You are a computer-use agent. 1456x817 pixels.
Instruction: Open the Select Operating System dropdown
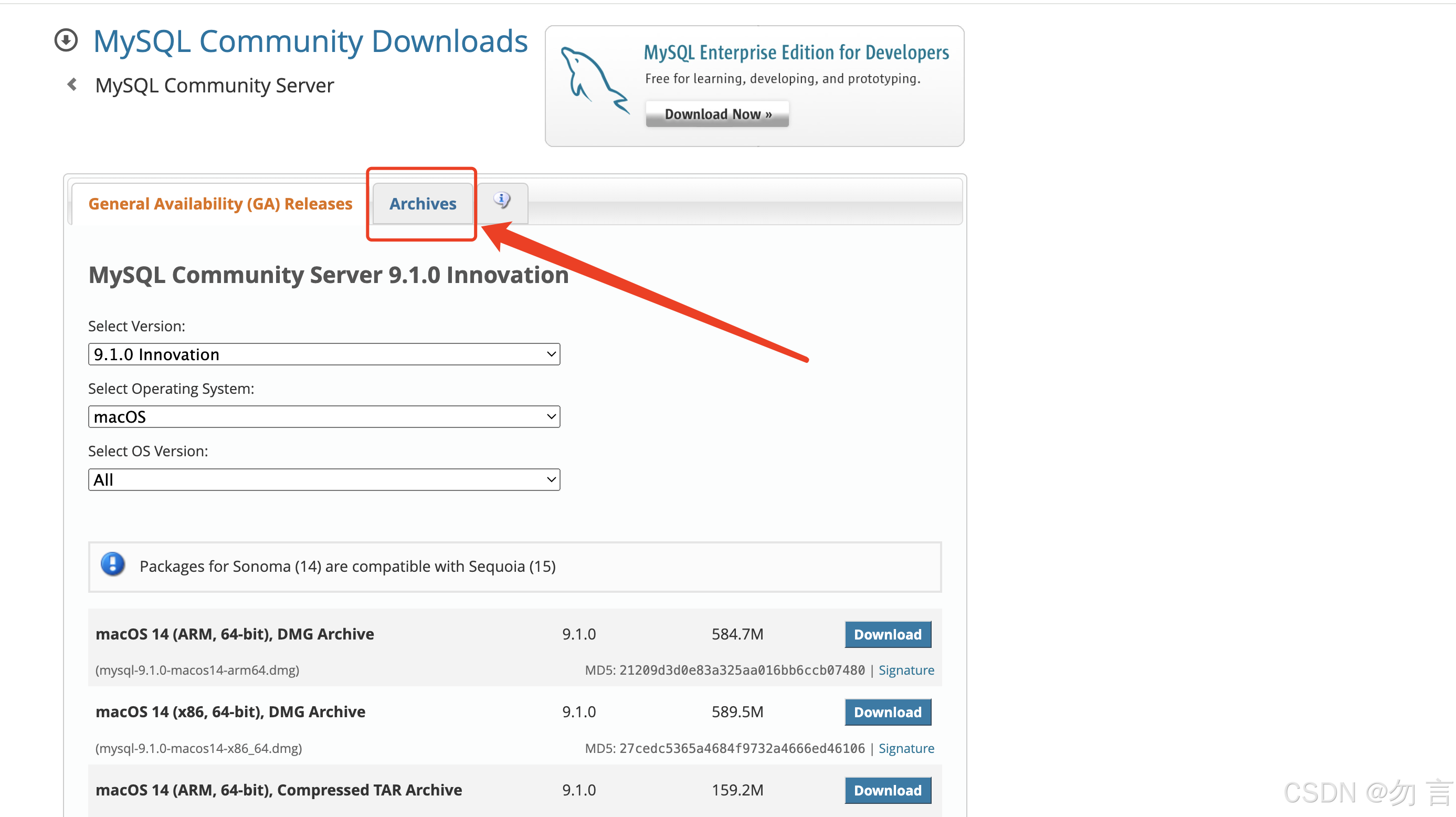(324, 417)
